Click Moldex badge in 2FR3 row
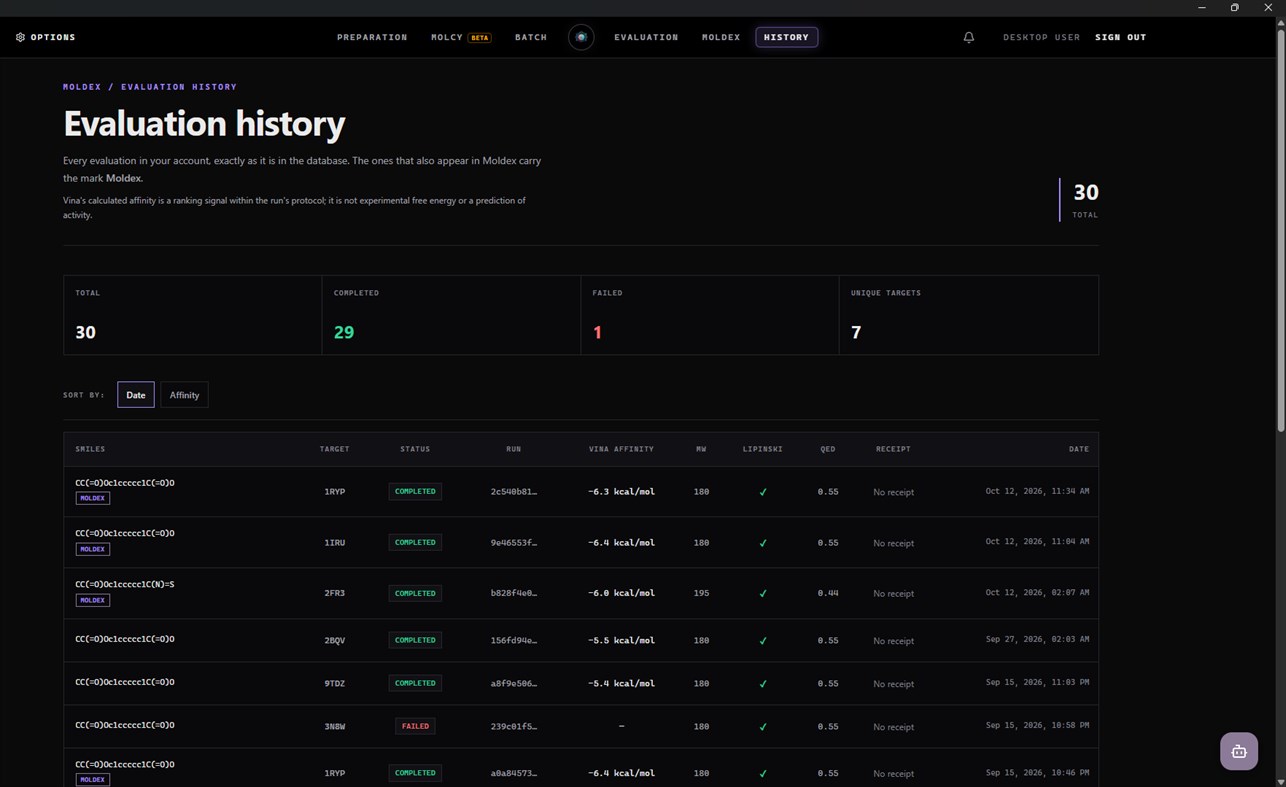 click(x=93, y=600)
